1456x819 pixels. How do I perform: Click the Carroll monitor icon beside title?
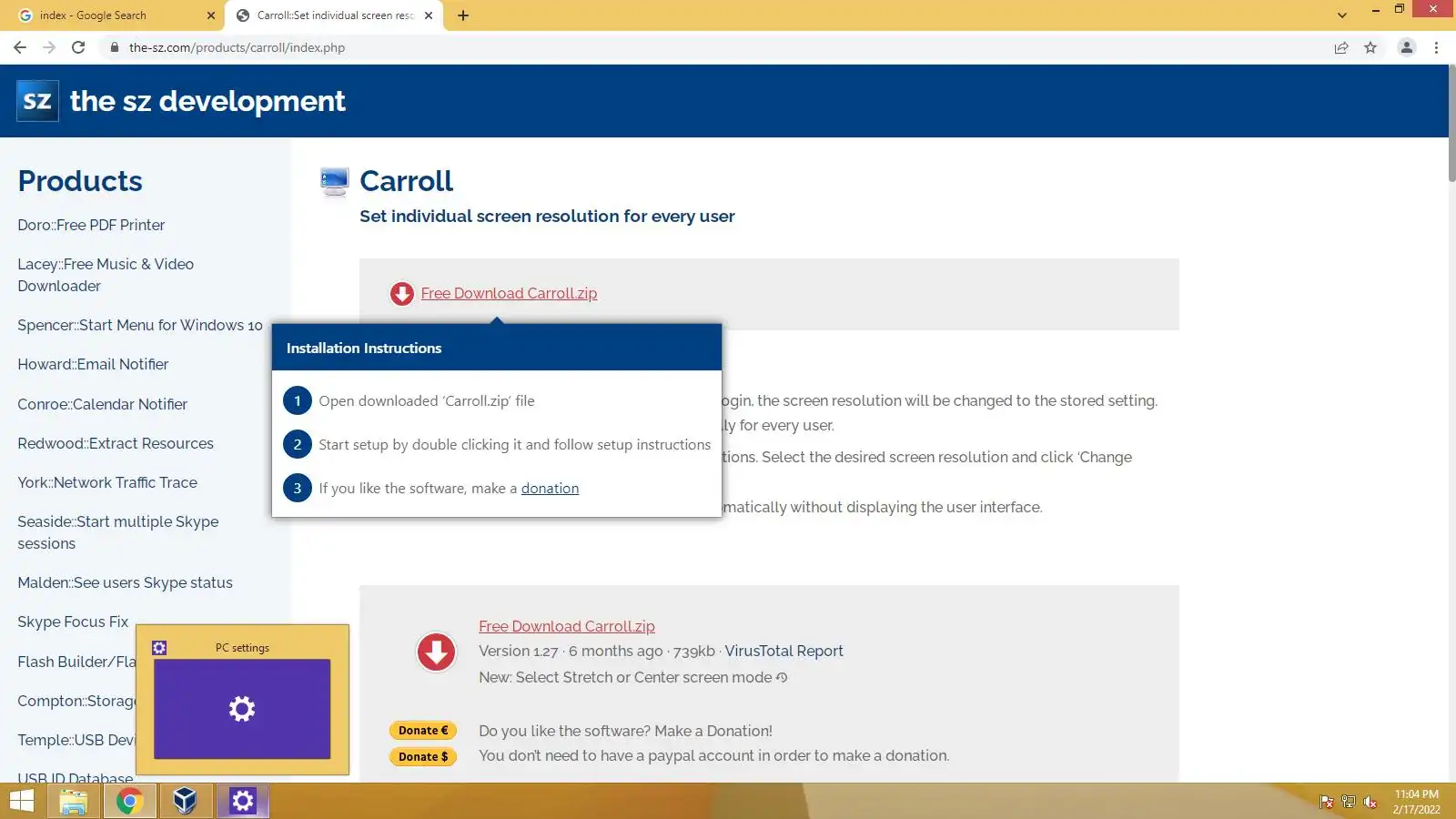click(334, 182)
